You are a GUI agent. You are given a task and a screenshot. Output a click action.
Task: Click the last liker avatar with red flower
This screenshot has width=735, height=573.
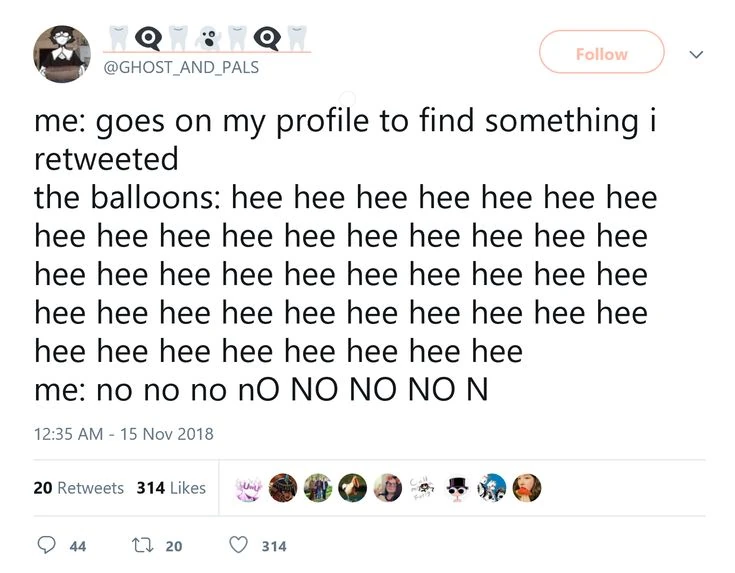(x=528, y=488)
